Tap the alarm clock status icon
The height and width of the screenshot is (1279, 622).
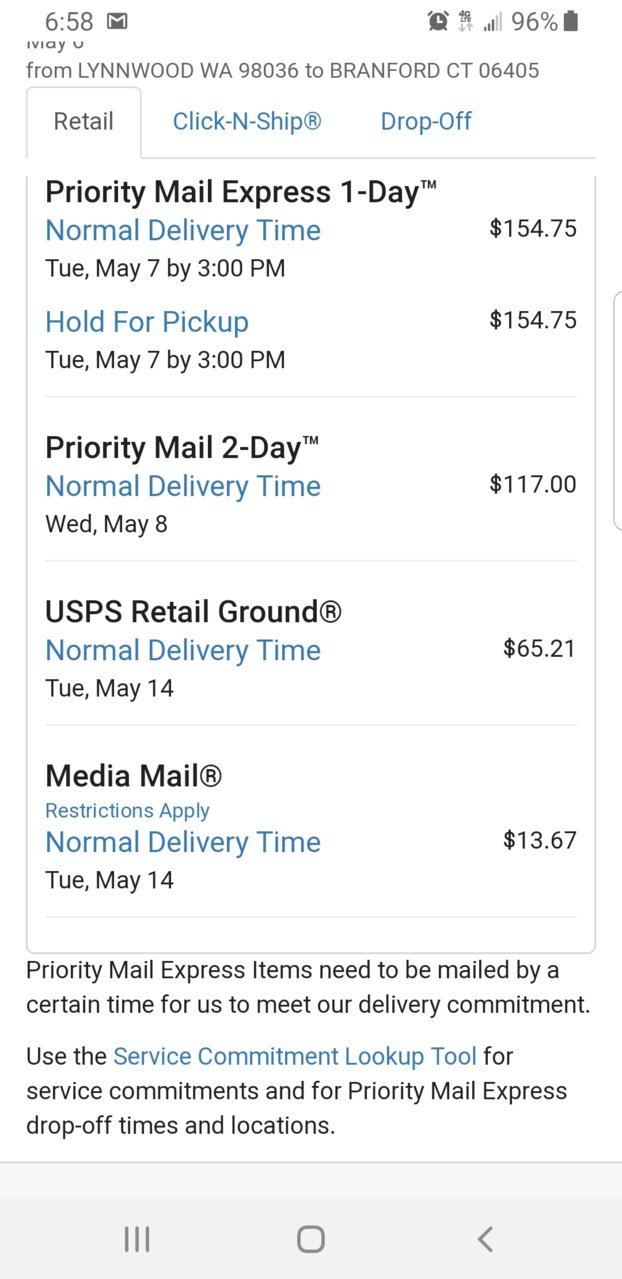[x=438, y=21]
